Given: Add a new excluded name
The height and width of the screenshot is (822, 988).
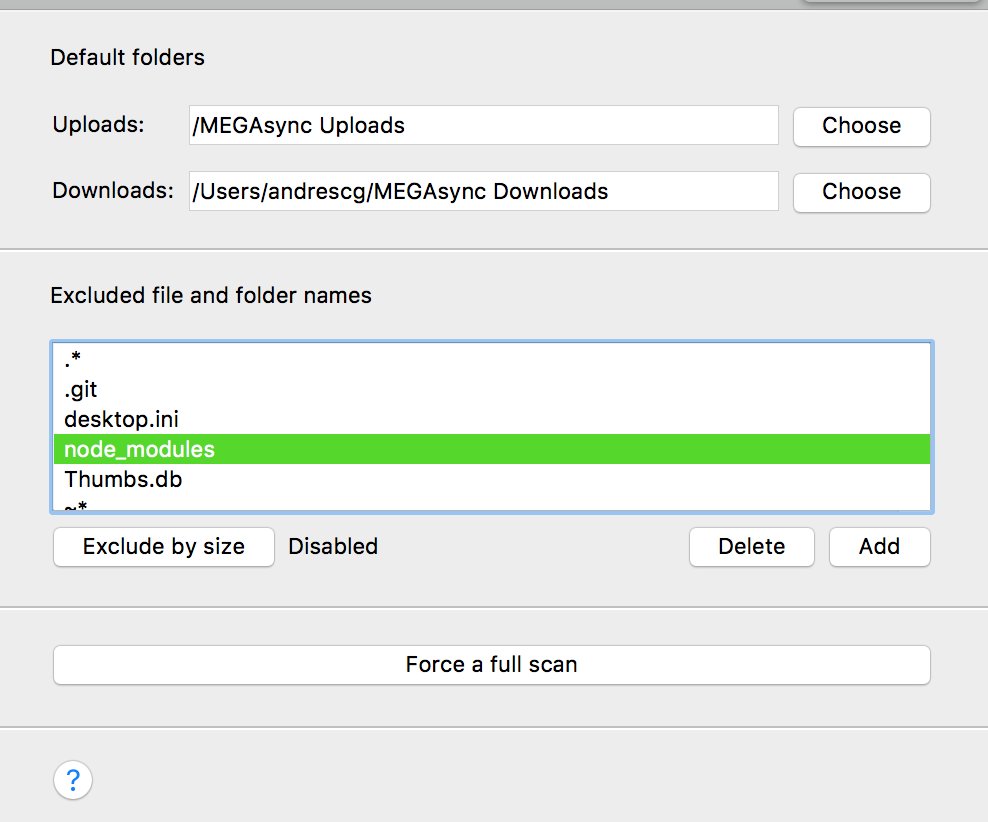Looking at the screenshot, I should click(x=880, y=547).
